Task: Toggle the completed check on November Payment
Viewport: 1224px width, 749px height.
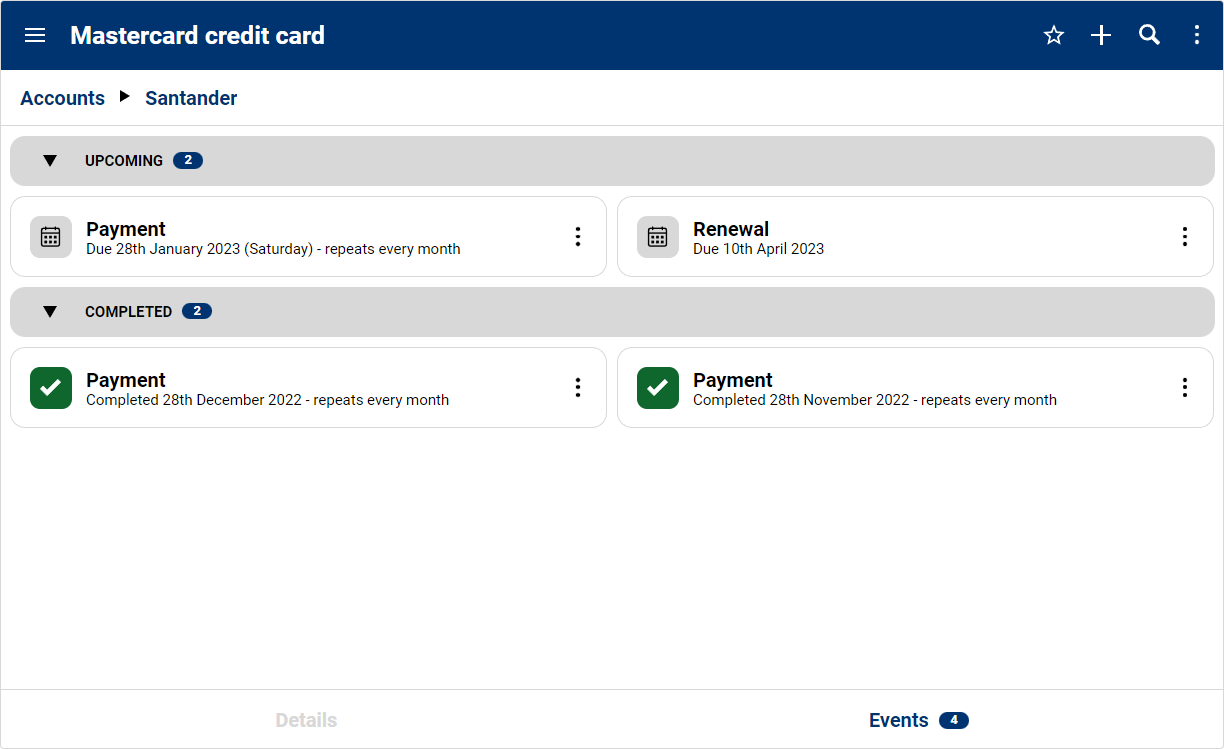Action: click(x=658, y=388)
